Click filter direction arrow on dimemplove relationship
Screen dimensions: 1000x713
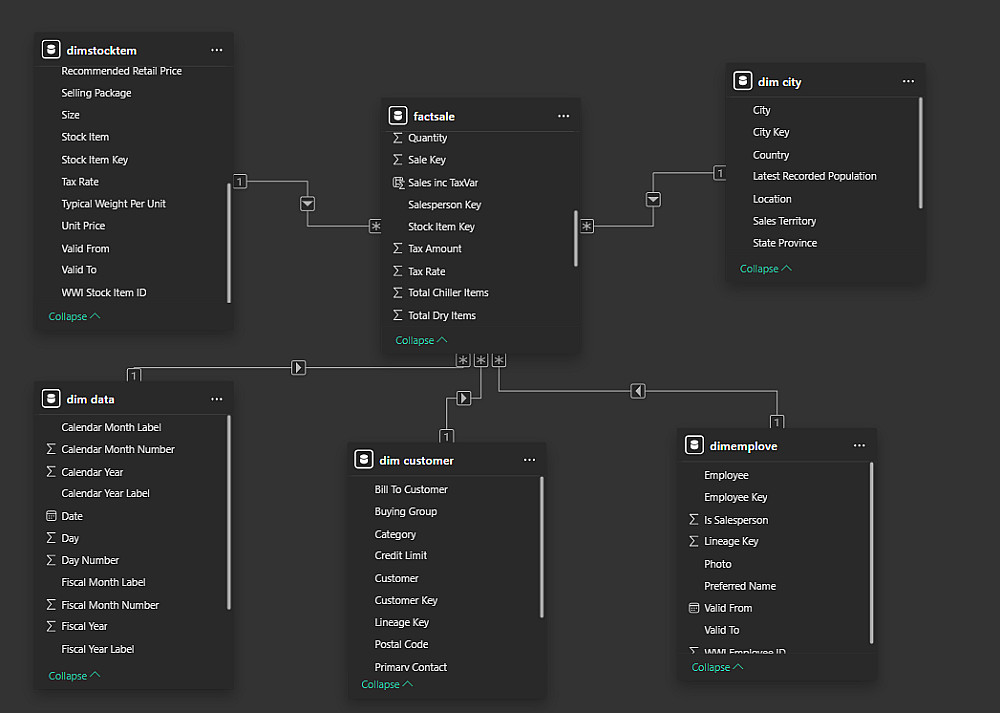click(638, 391)
